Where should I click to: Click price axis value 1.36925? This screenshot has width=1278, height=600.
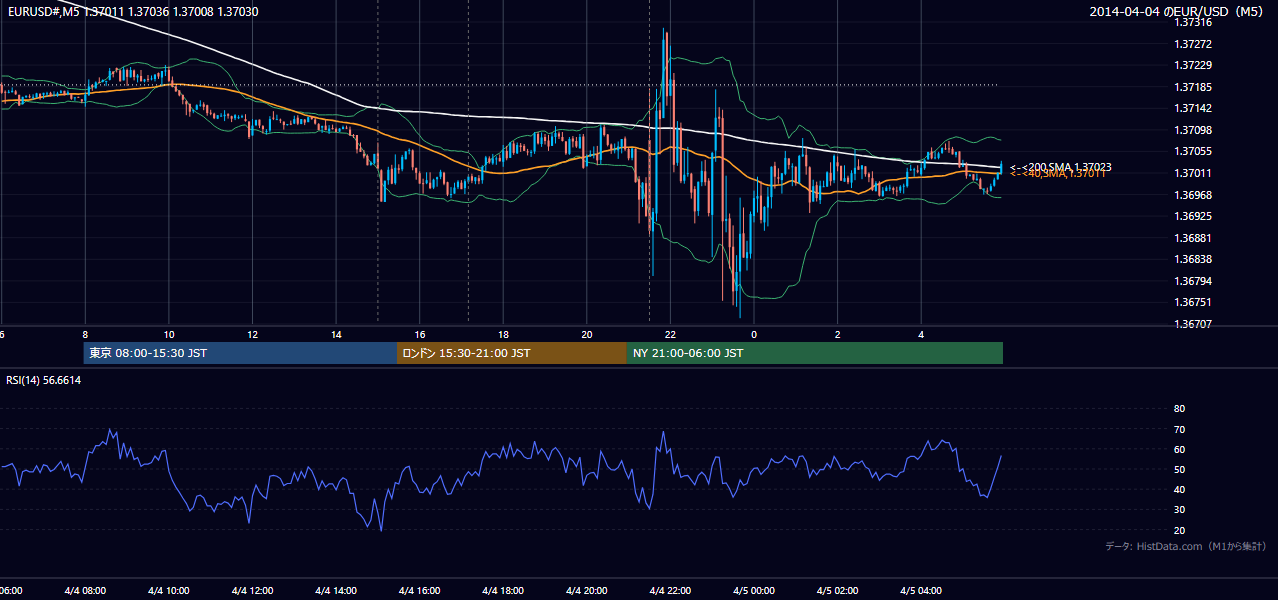[x=1194, y=216]
